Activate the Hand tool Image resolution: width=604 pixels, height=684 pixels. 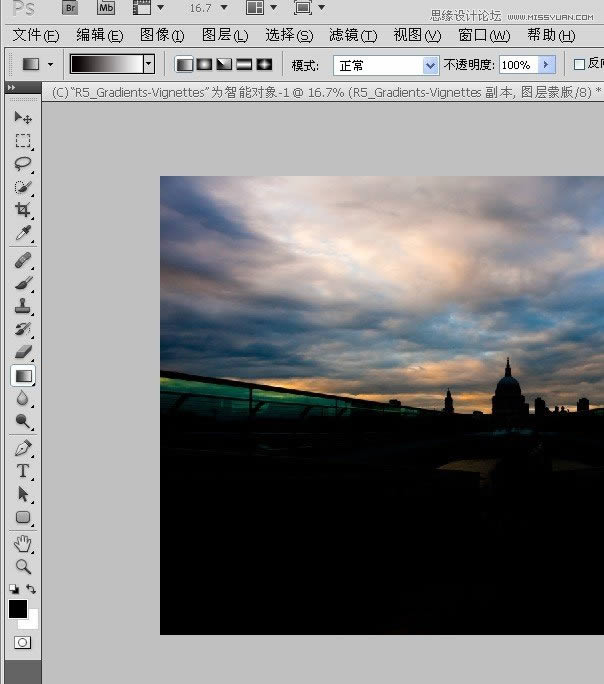(23, 543)
